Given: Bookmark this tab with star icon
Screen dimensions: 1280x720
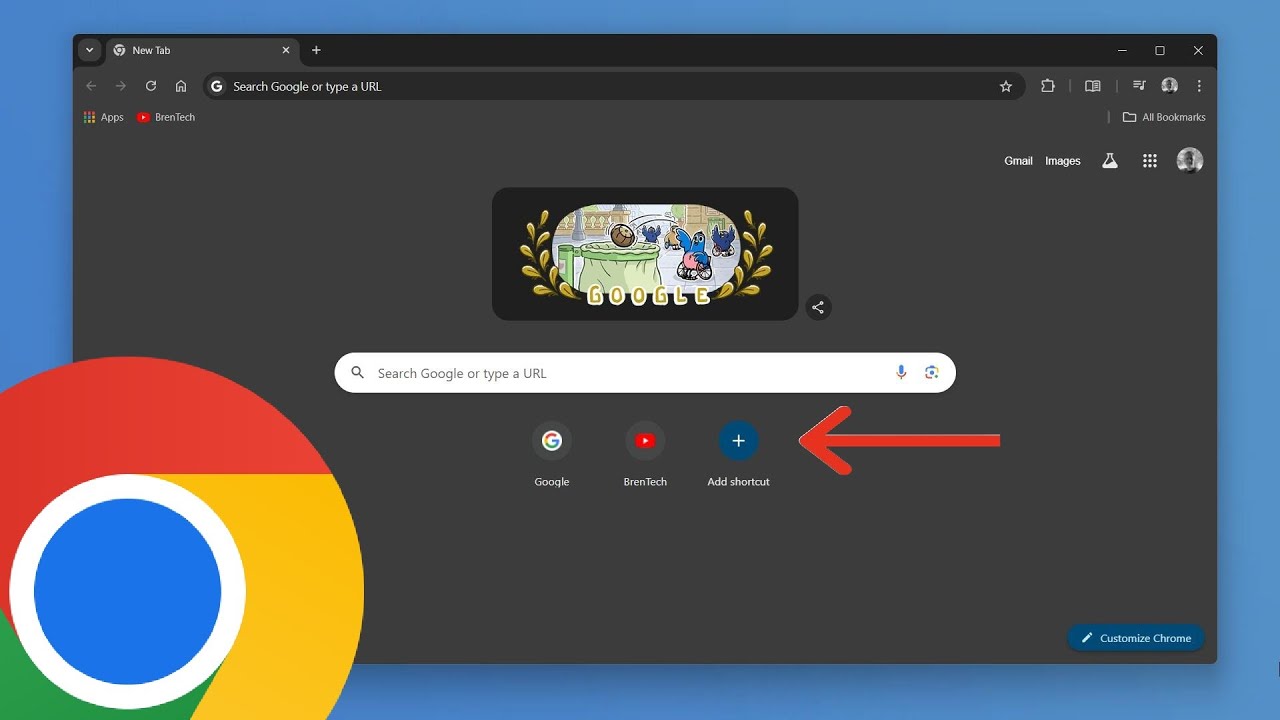Looking at the screenshot, I should click(1006, 86).
